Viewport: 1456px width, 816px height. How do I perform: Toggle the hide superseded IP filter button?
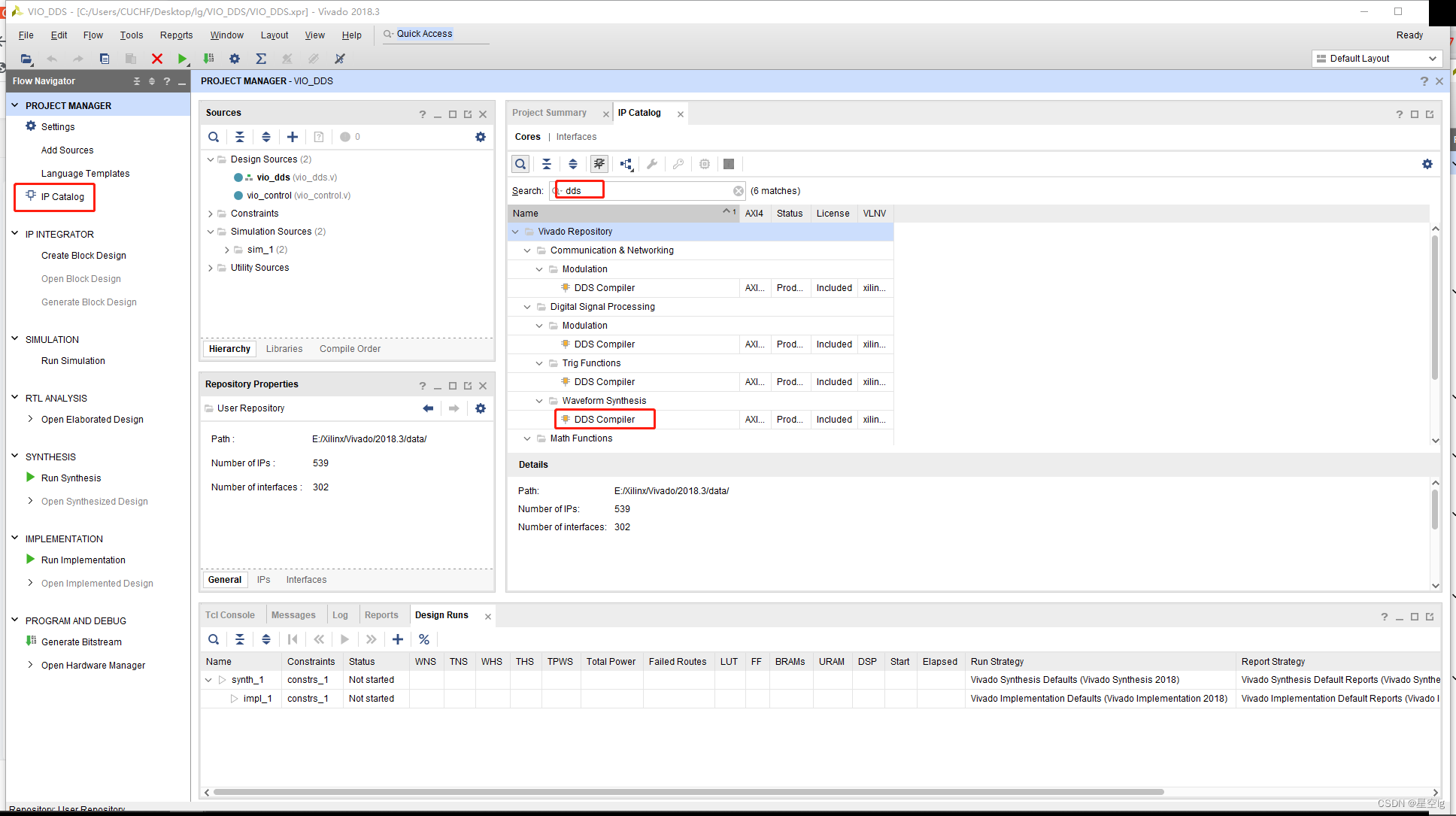click(599, 164)
